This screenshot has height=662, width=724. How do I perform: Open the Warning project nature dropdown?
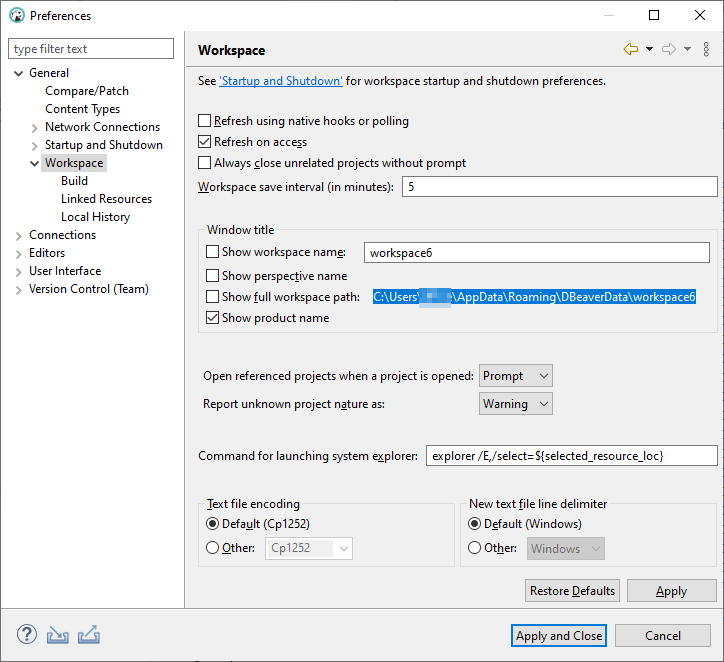[516, 404]
